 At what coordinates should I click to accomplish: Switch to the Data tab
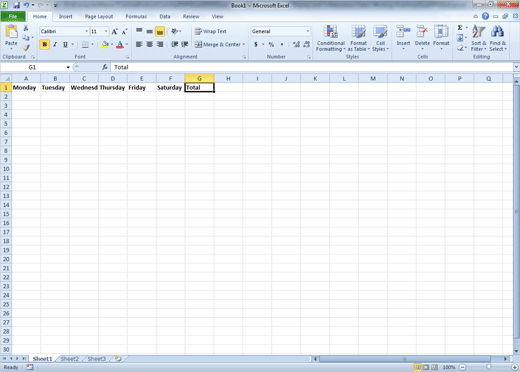(165, 16)
